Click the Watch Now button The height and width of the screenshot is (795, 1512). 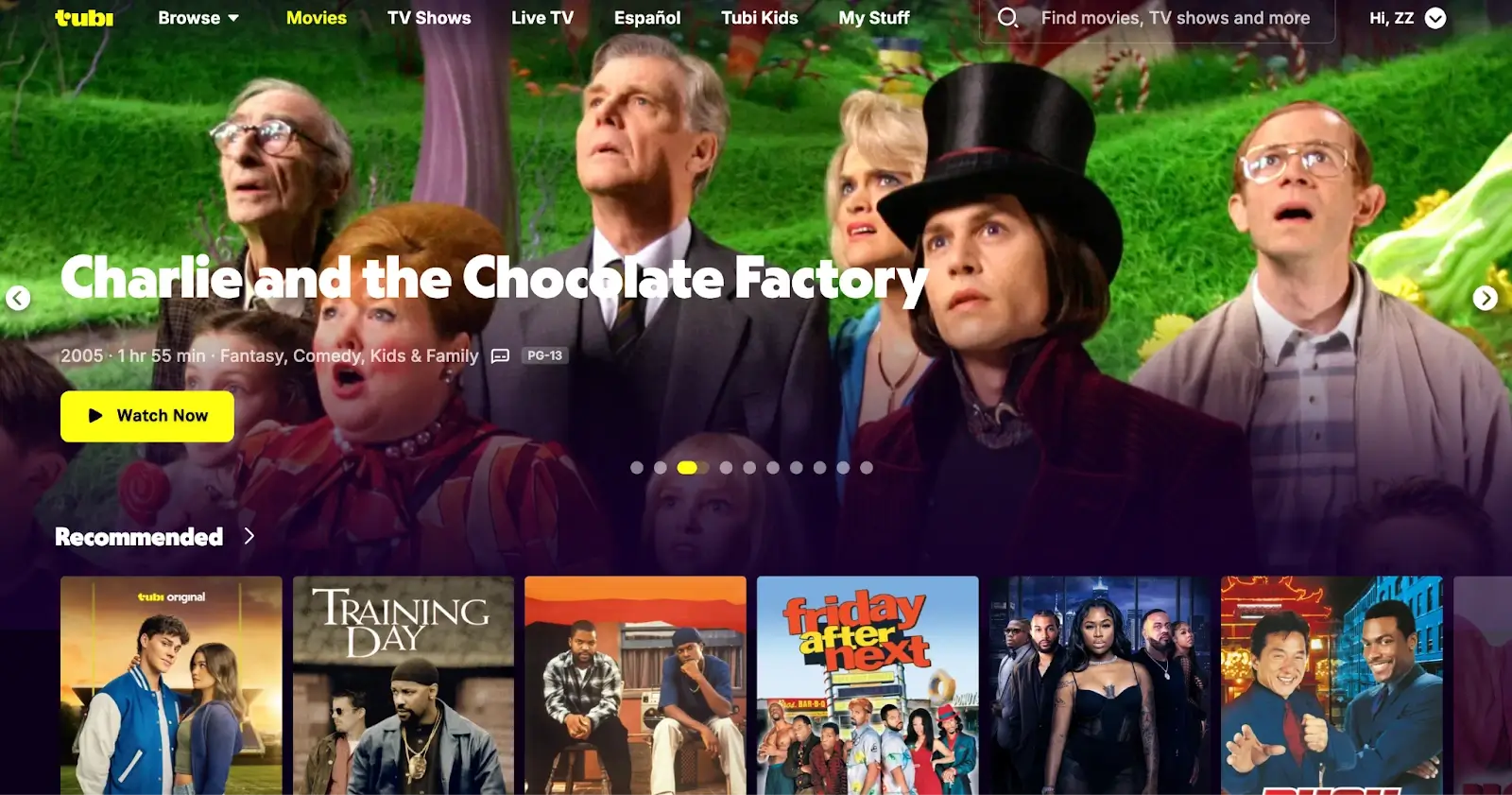[x=147, y=416]
